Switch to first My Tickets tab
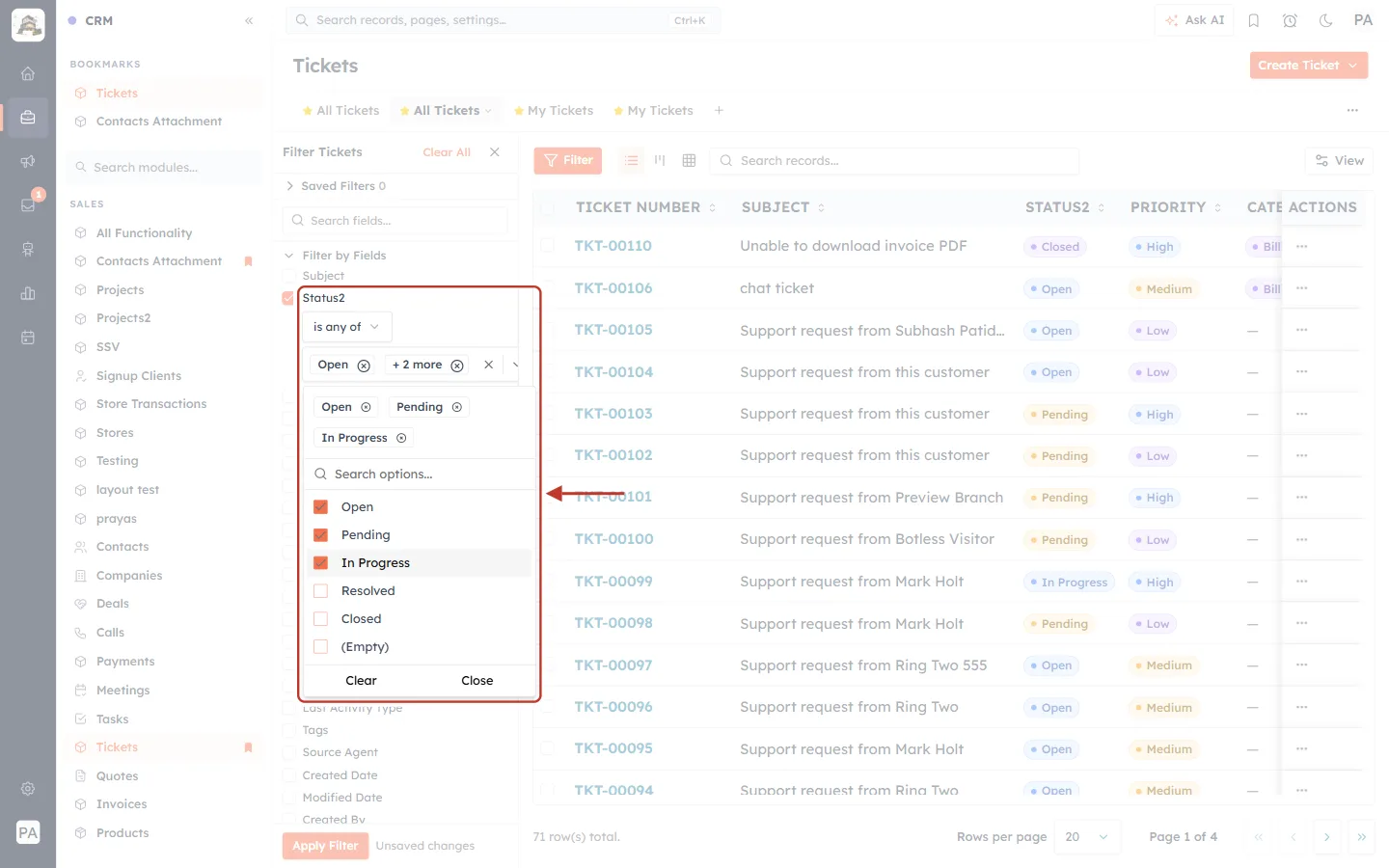Image resolution: width=1389 pixels, height=868 pixels. [554, 111]
